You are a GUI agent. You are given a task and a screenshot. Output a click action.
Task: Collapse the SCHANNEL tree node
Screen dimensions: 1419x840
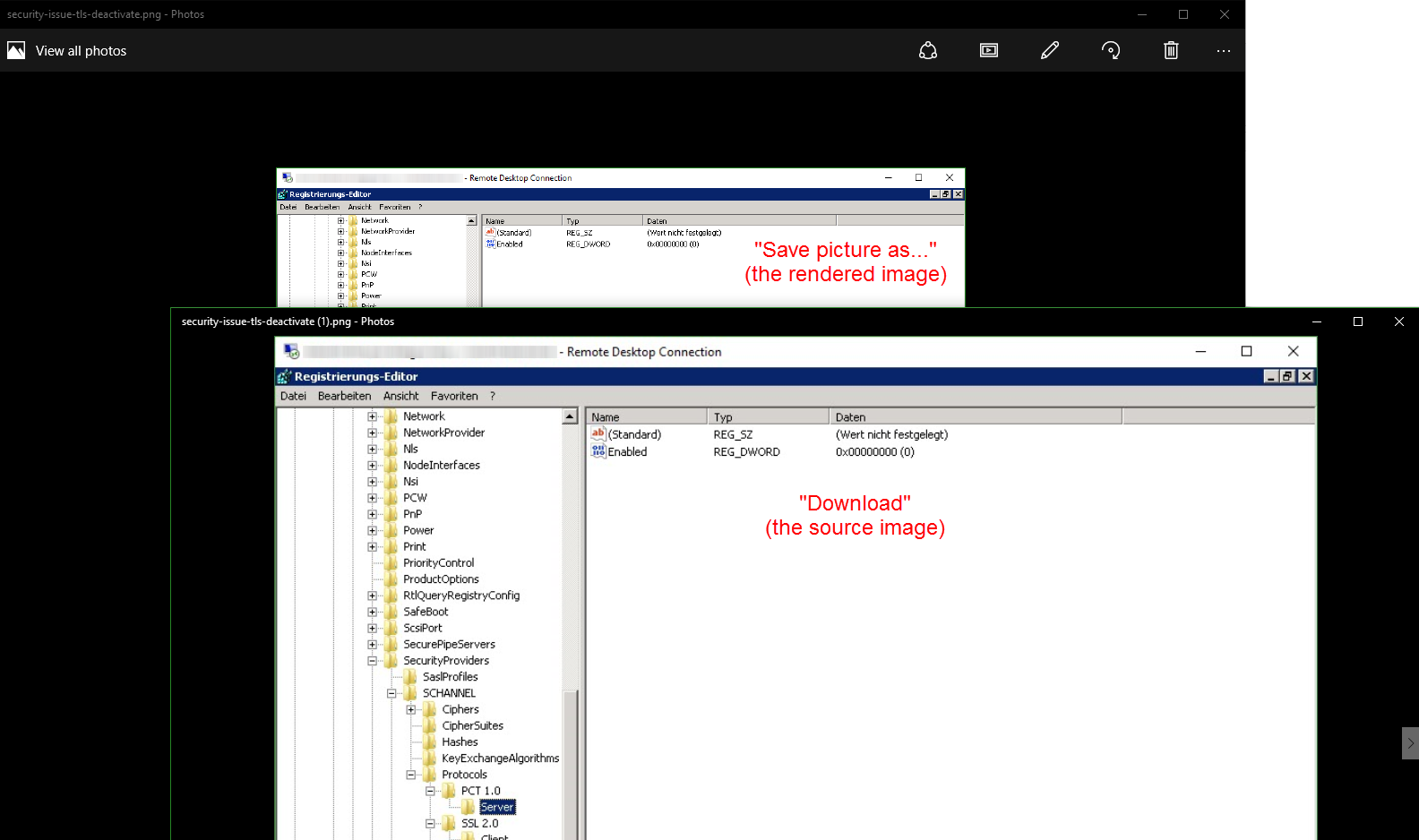point(391,693)
